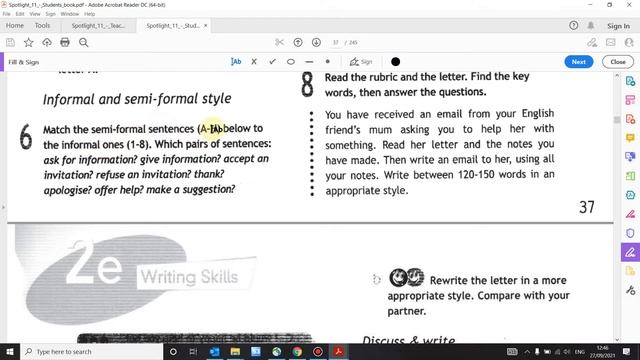Select the line tool
This screenshot has height=360, width=640.
click(x=309, y=62)
